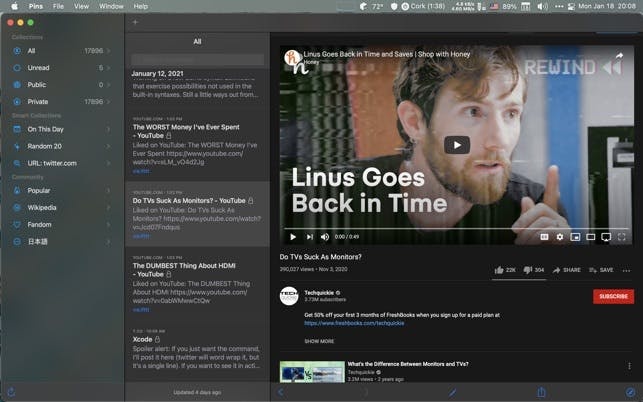
Task: Toggle theater mode in the video player
Action: [590, 237]
